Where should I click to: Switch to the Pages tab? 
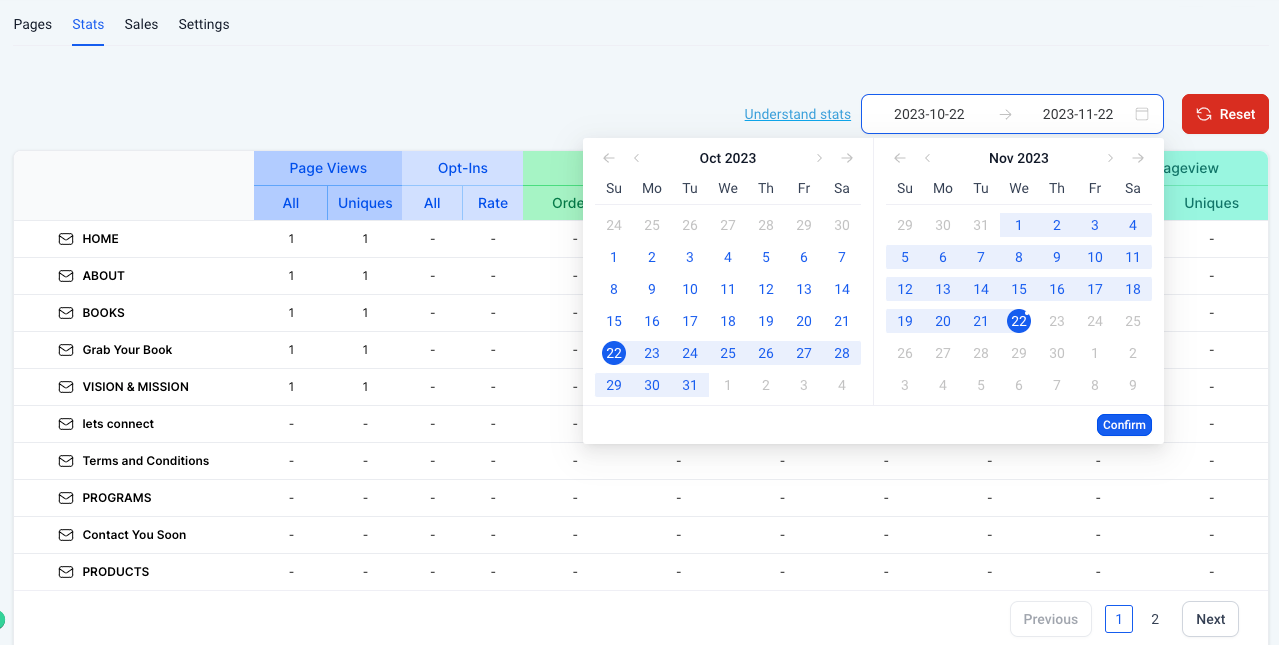[x=32, y=24]
